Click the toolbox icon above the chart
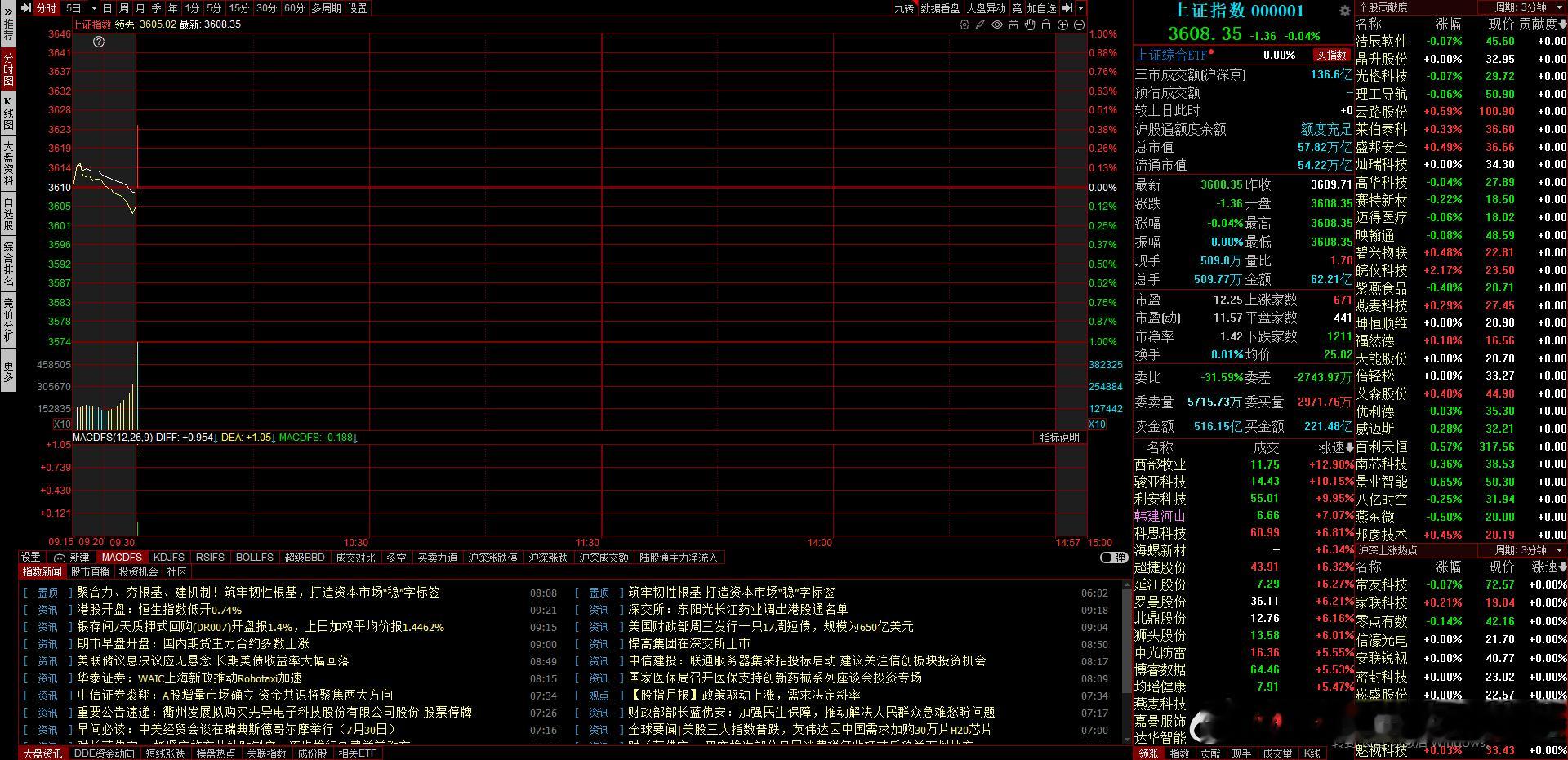The image size is (1568, 760). (x=1013, y=25)
